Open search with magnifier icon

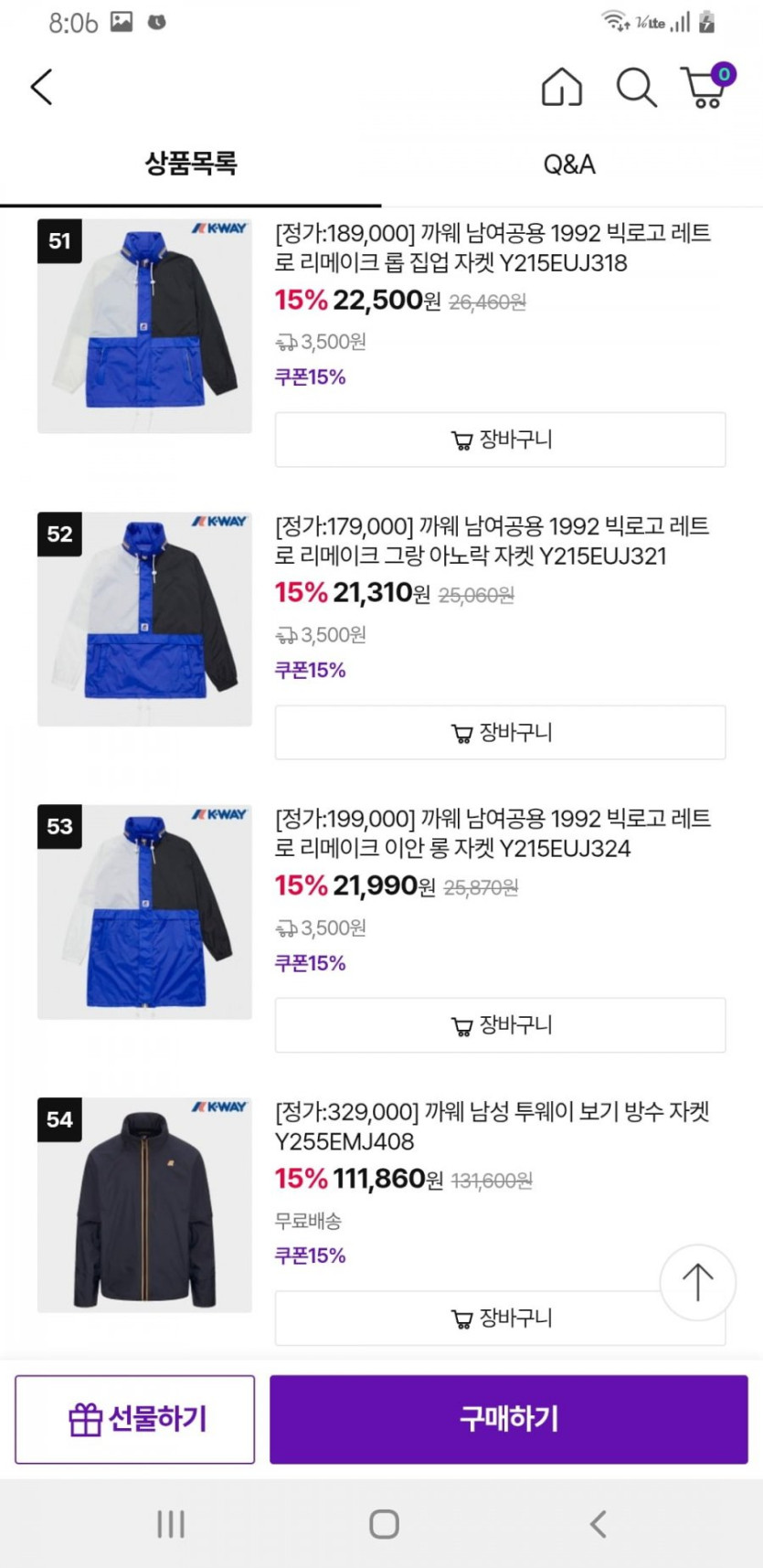[x=636, y=88]
